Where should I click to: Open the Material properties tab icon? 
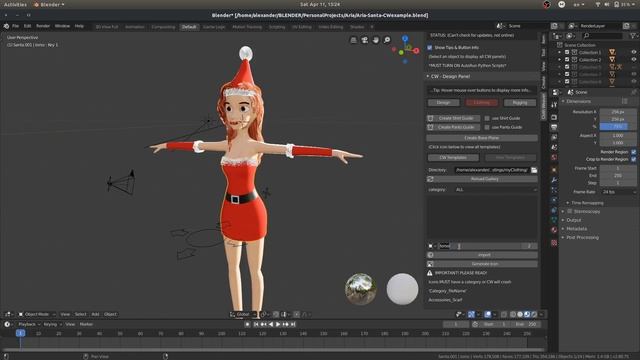[x=554, y=230]
